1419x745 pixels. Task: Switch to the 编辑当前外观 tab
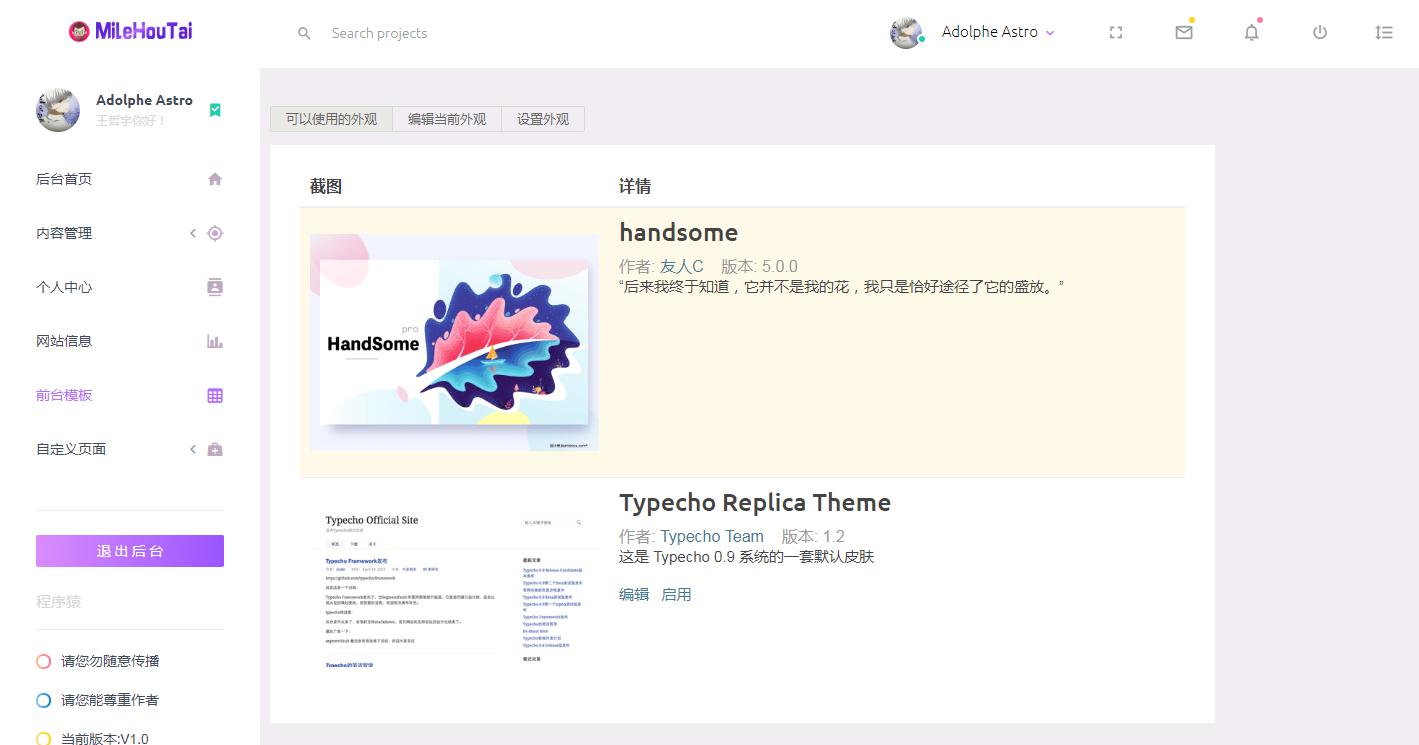click(x=447, y=119)
